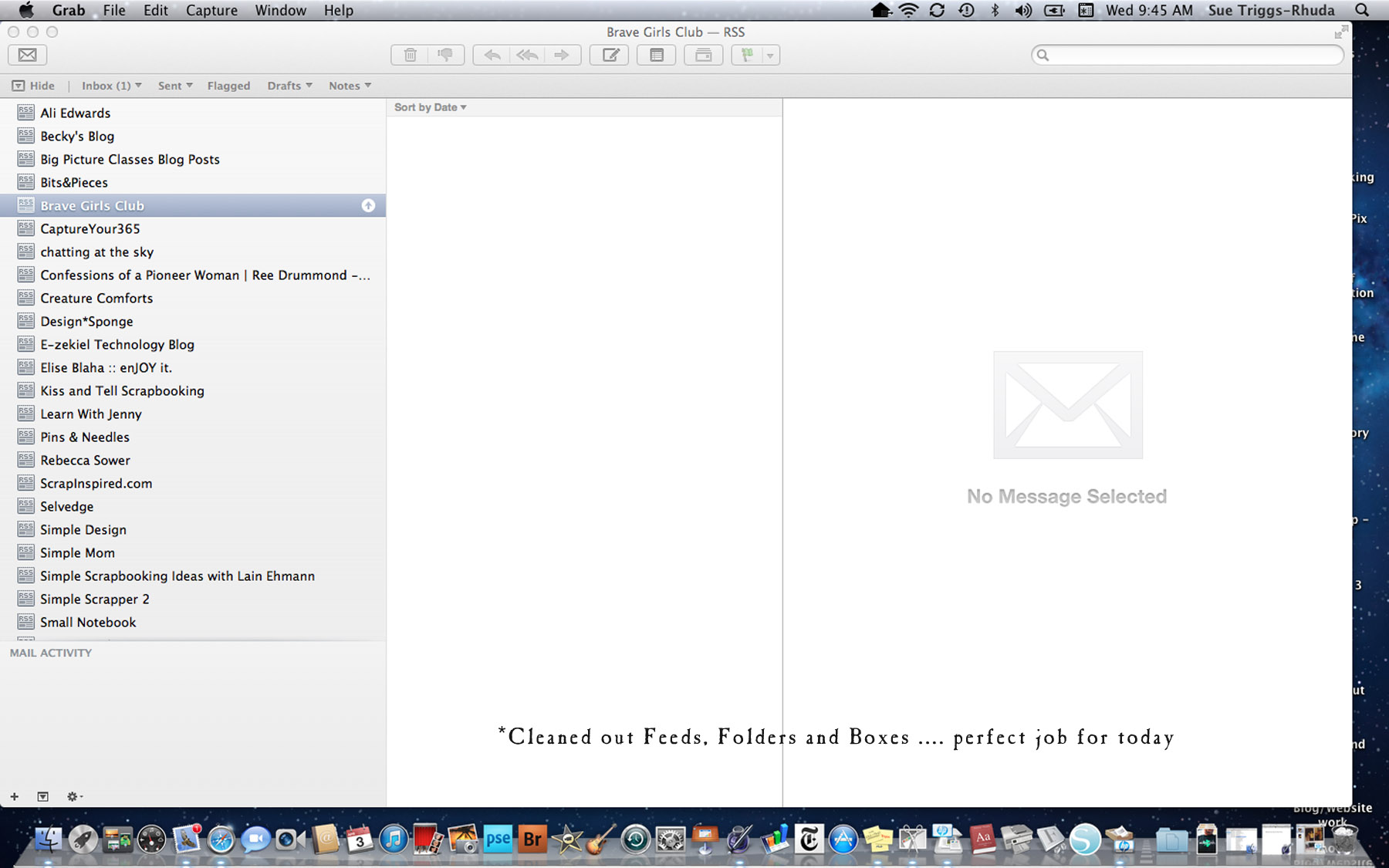Click the Reply All double-arrow icon

527,55
